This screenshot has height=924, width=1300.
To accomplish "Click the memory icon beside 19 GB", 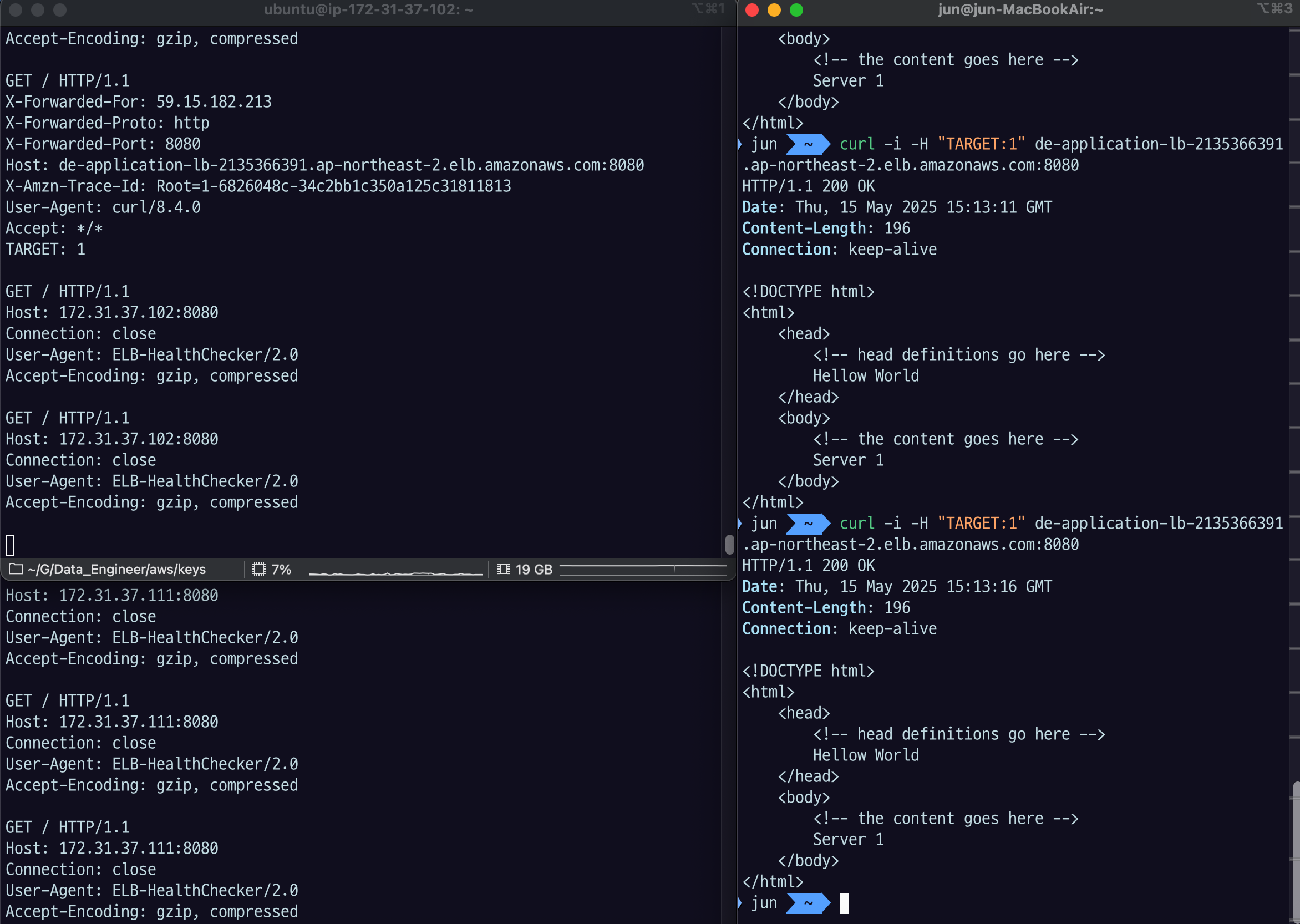I will point(503,569).
